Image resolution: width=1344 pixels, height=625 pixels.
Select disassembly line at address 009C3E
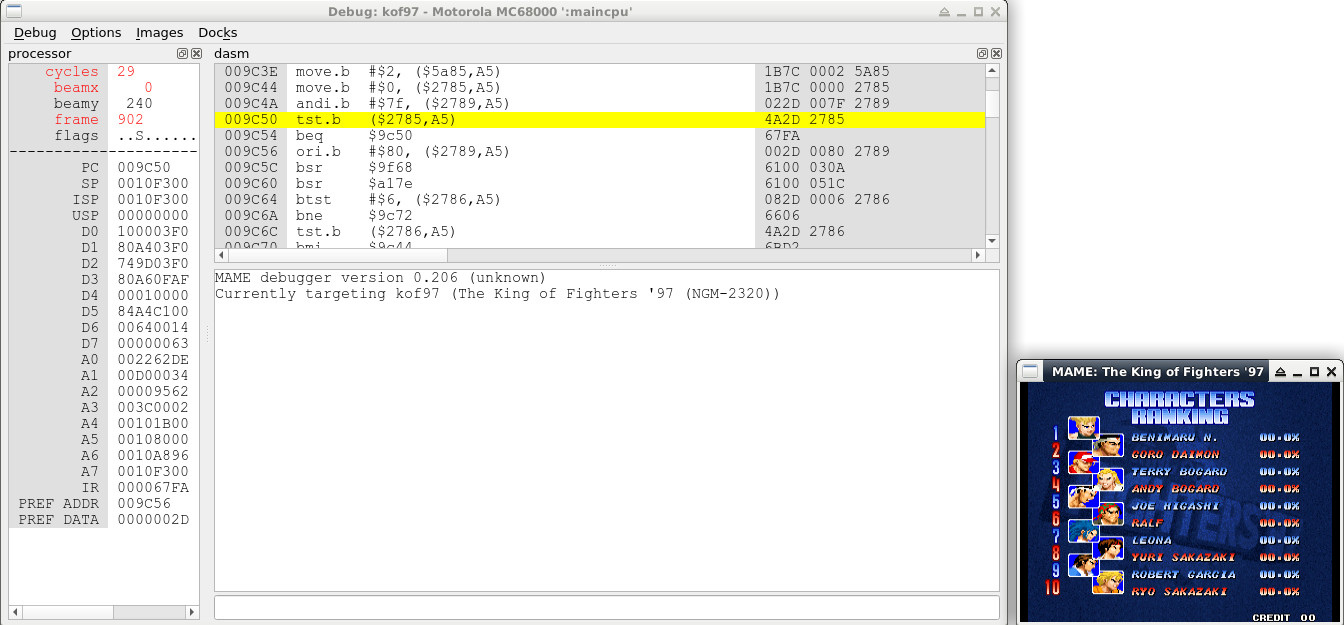coord(600,71)
